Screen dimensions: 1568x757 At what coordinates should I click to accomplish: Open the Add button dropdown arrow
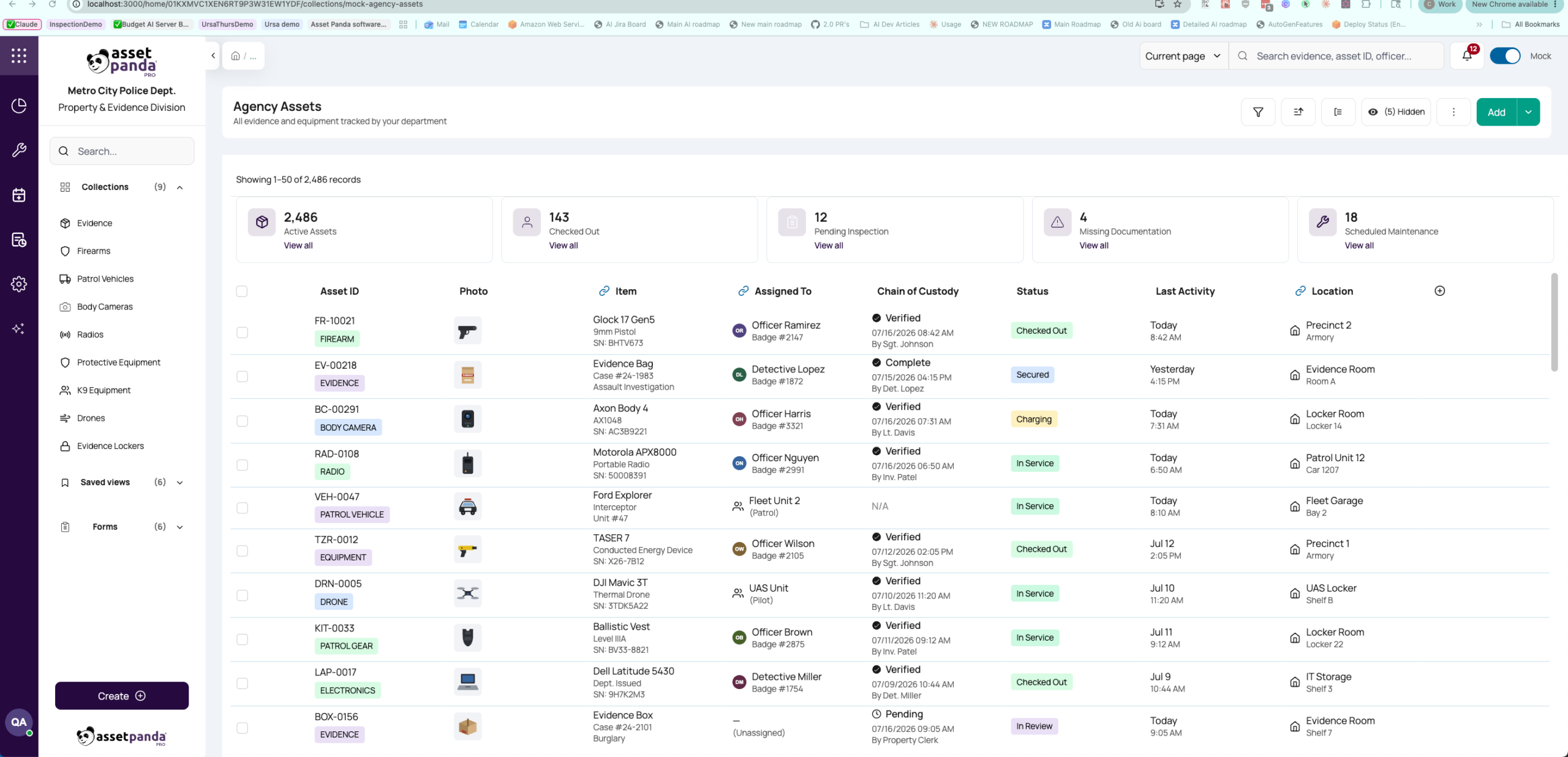pos(1528,112)
